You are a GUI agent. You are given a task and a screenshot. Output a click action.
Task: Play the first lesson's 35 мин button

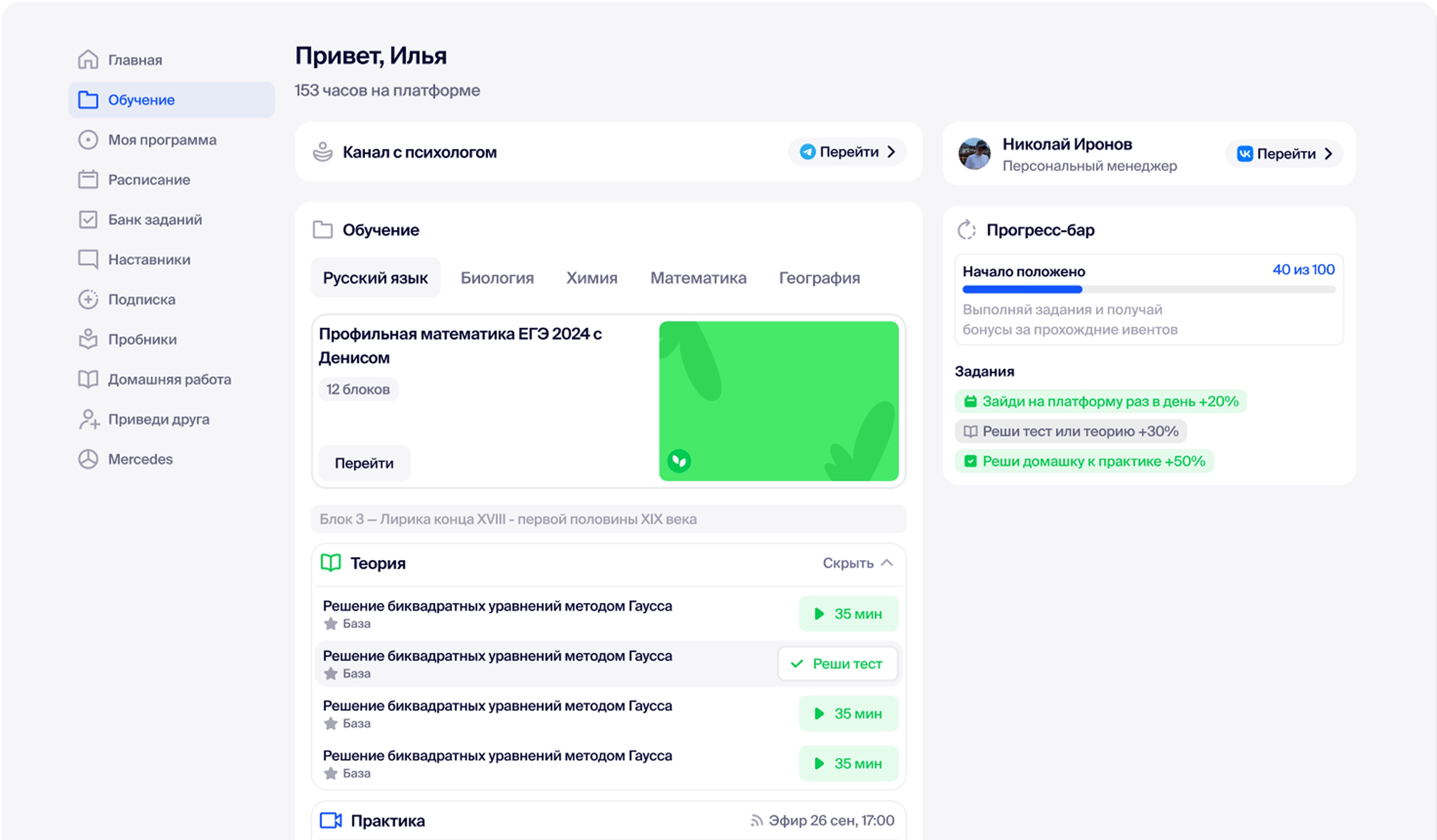[849, 614]
